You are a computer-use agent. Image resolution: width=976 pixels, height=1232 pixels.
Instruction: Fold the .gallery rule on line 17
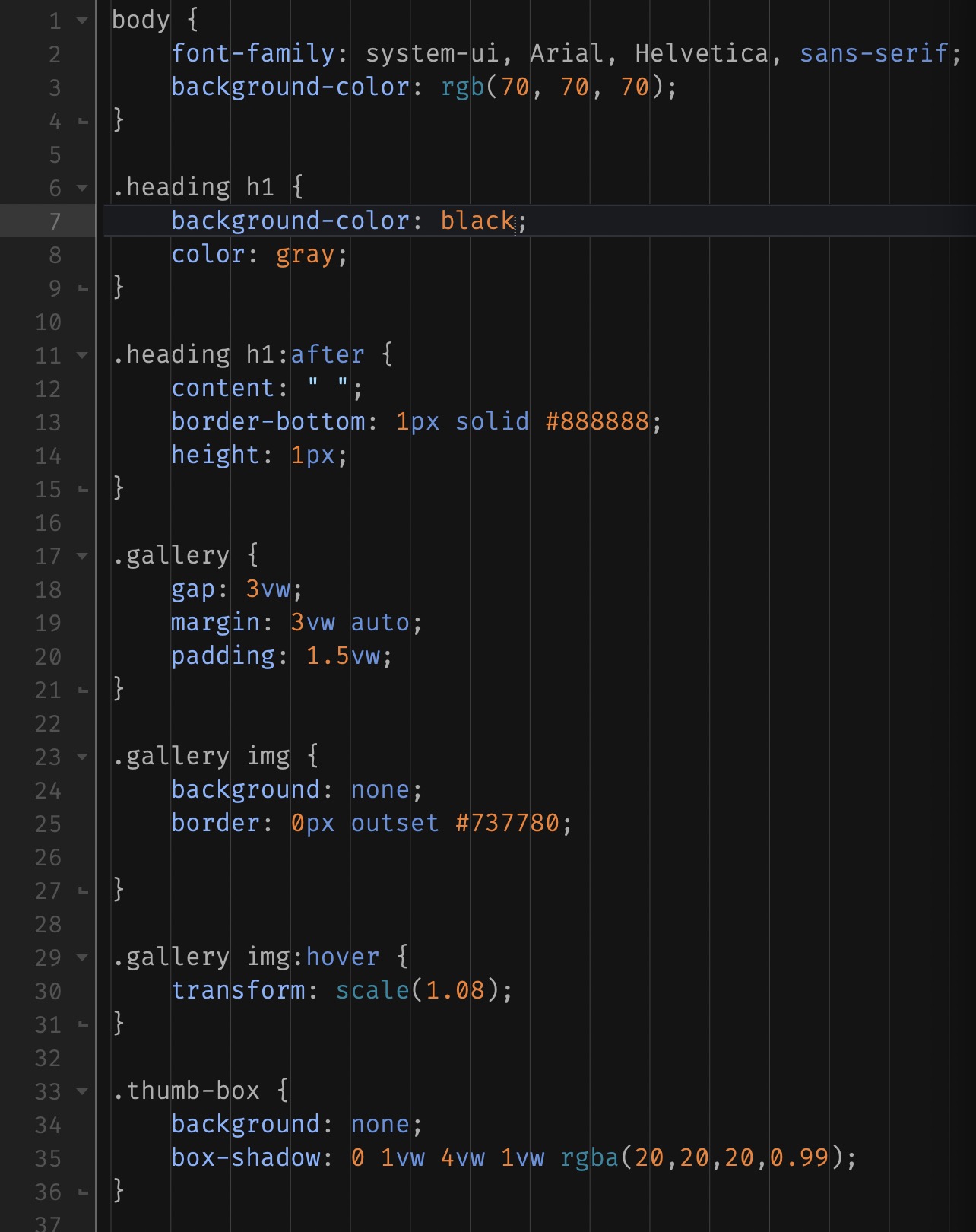pyautogui.click(x=82, y=556)
